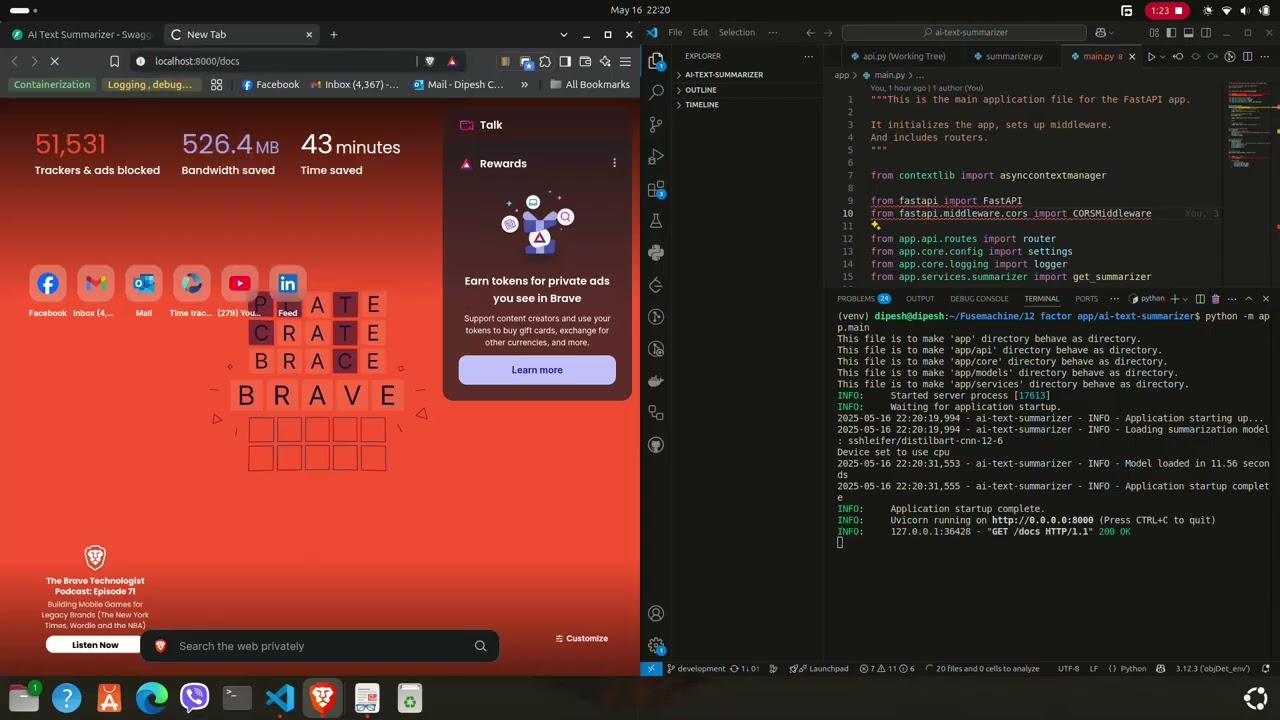The height and width of the screenshot is (720, 1280).
Task: Open the Edit menu in VS Code
Action: click(x=700, y=32)
